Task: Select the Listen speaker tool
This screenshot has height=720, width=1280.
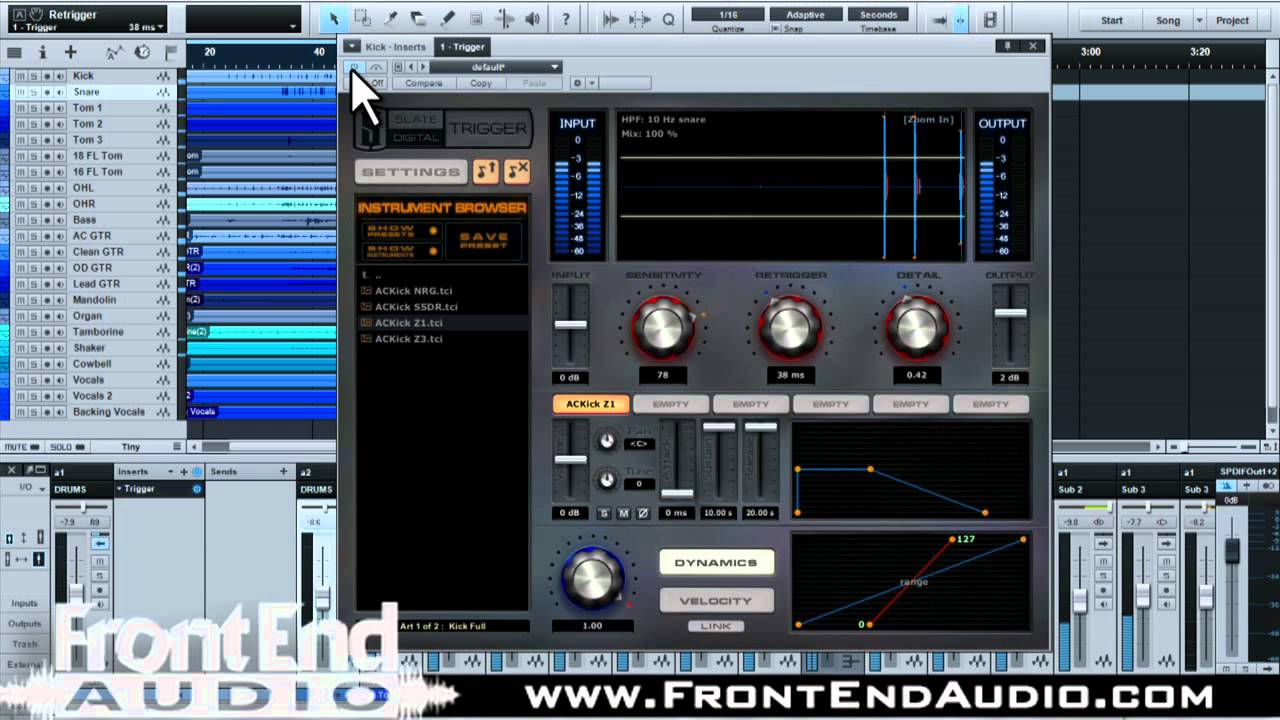Action: pyautogui.click(x=533, y=19)
